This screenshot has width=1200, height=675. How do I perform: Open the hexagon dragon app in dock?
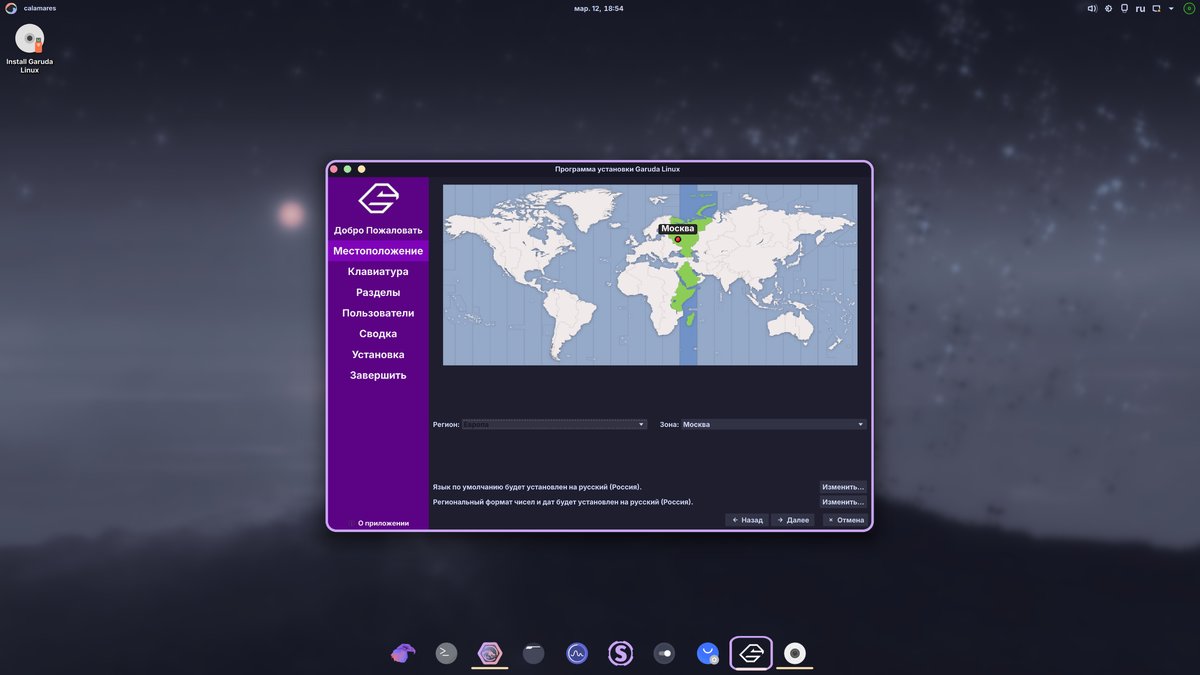point(490,653)
